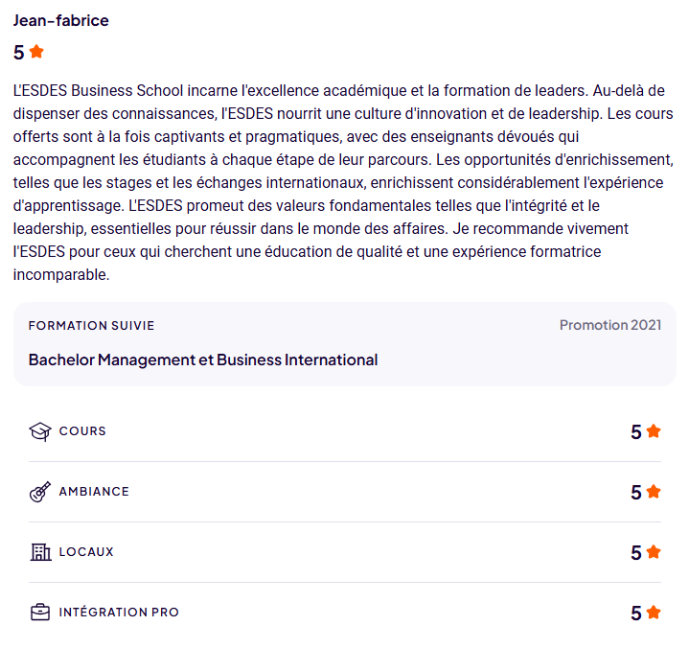Click the briefcase Intégration Pro icon
Screen dimensions: 689x648
tap(40, 612)
